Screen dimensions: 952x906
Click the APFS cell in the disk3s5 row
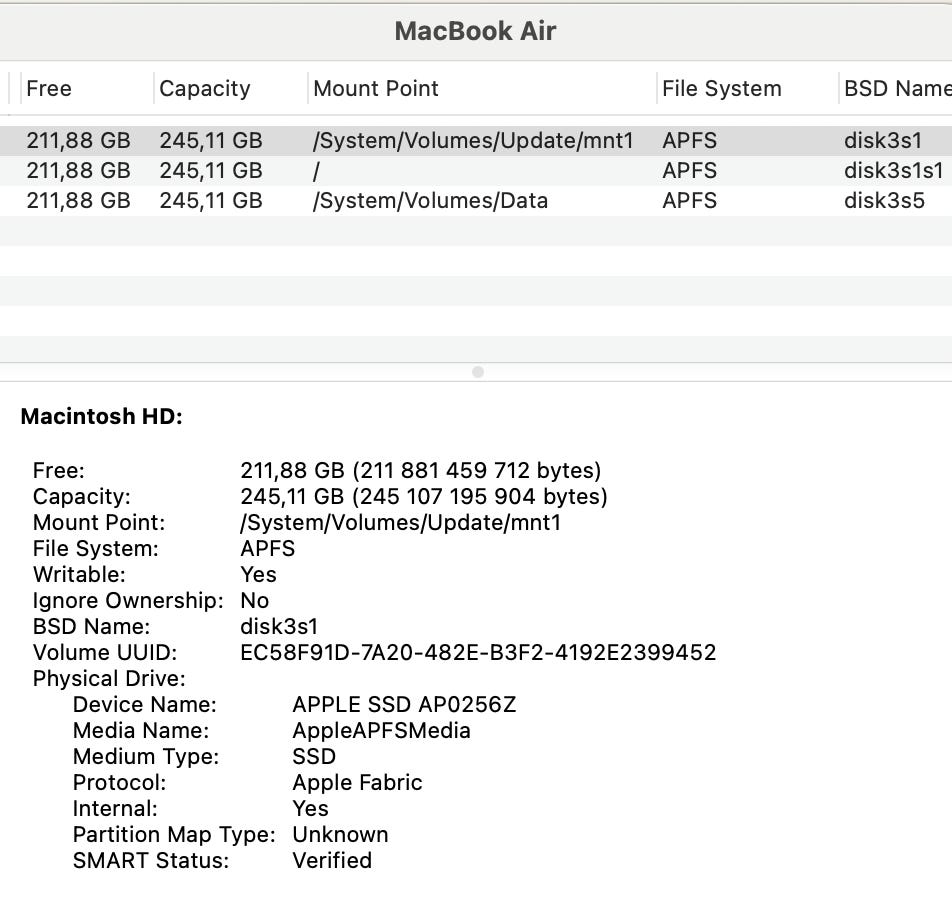689,200
